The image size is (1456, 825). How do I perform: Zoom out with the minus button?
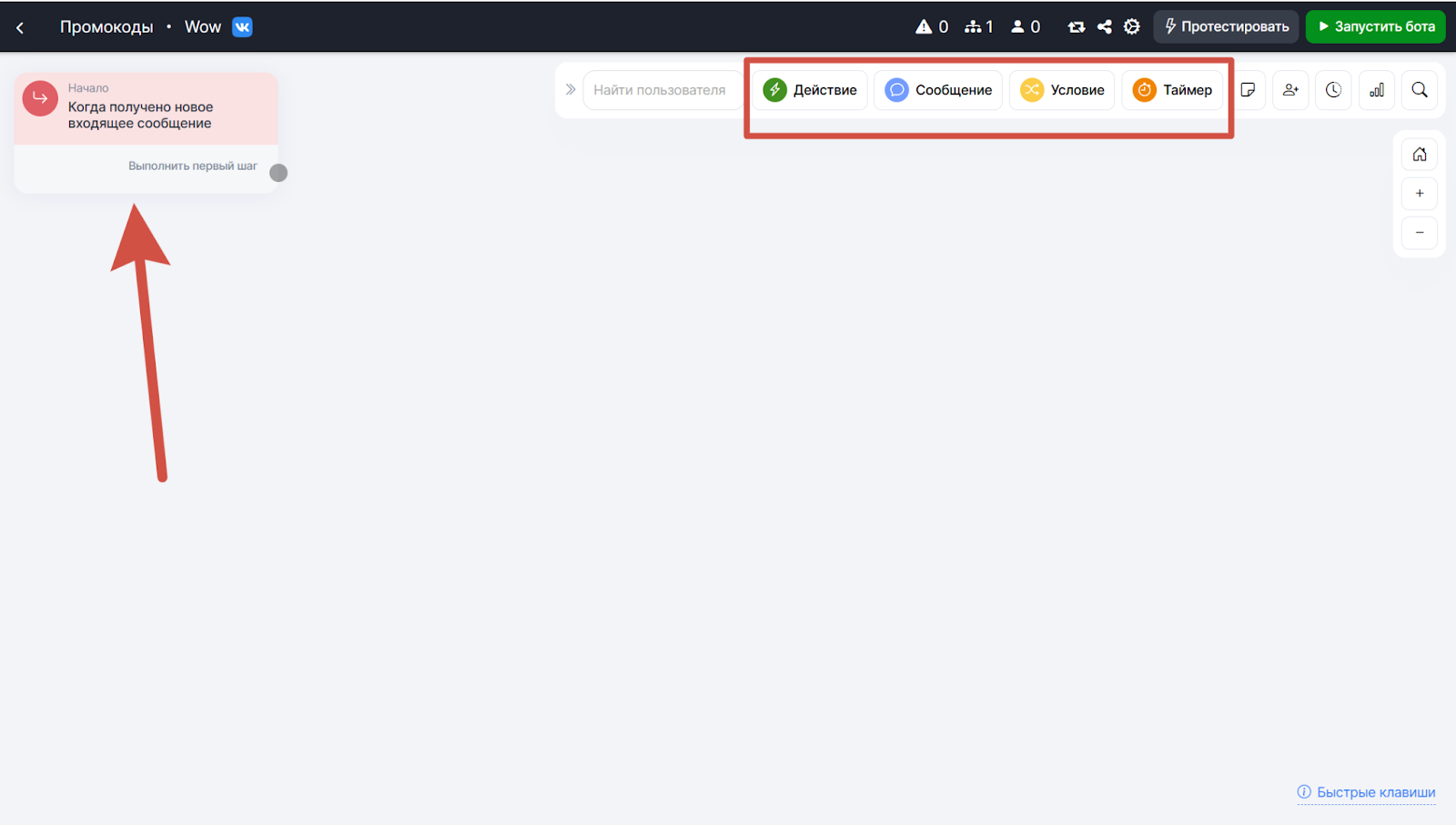pyautogui.click(x=1420, y=233)
